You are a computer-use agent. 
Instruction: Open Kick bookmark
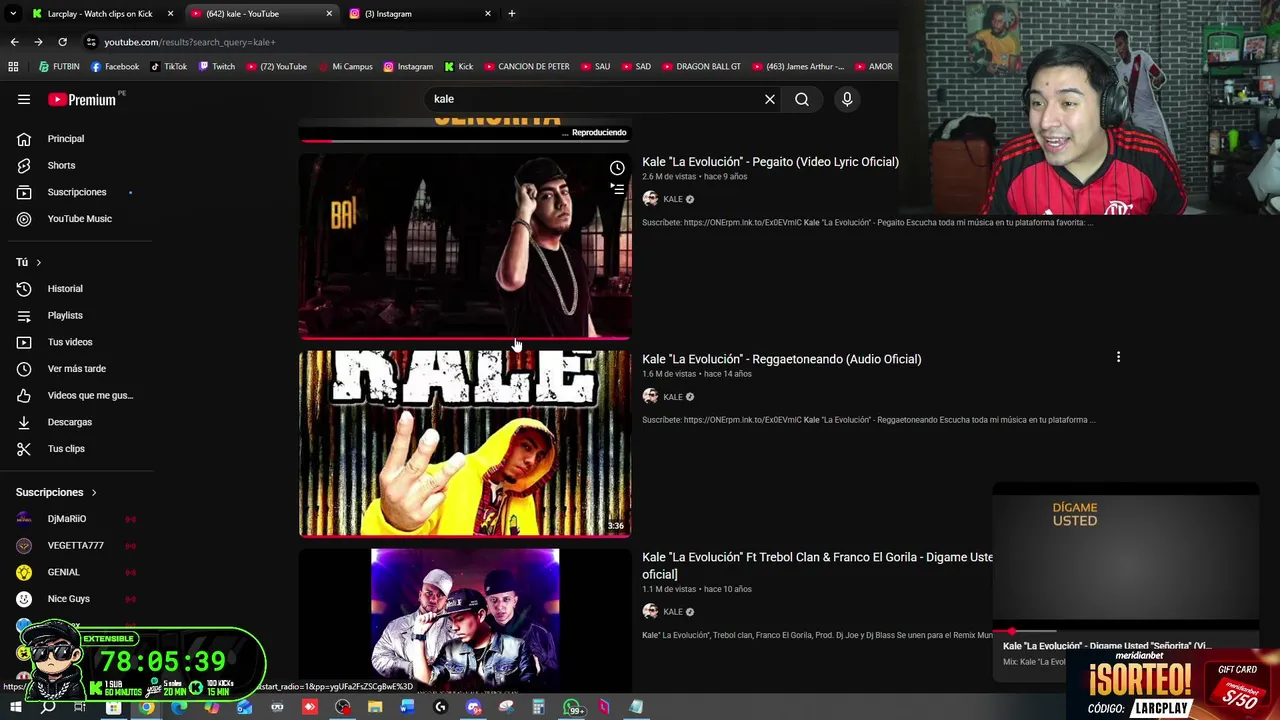tap(459, 67)
